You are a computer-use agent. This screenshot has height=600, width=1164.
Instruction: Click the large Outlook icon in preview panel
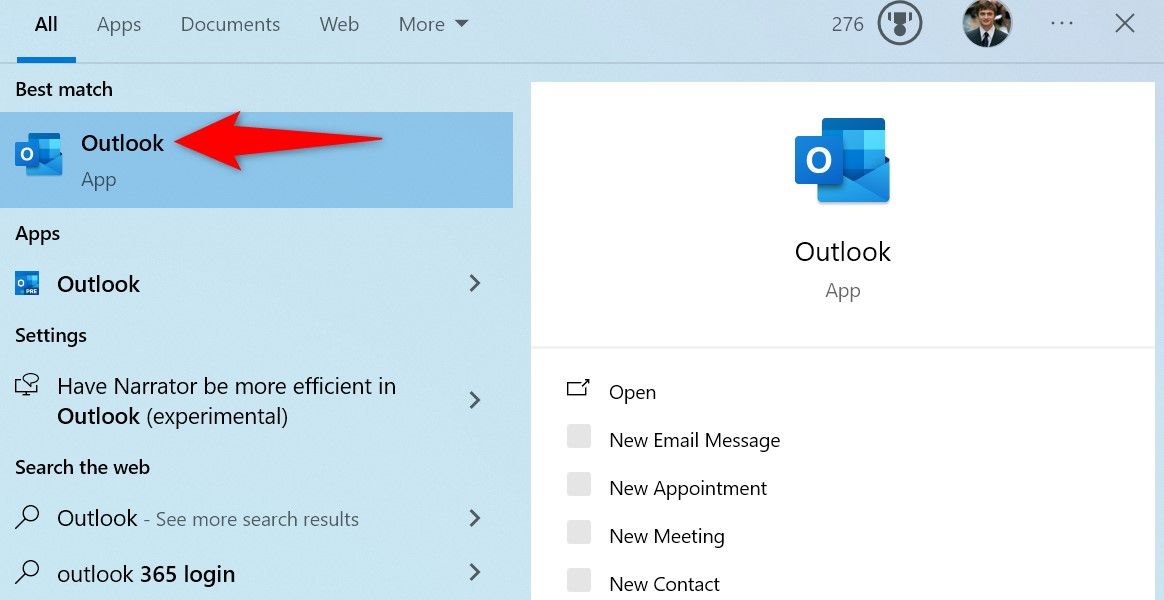click(x=841, y=158)
